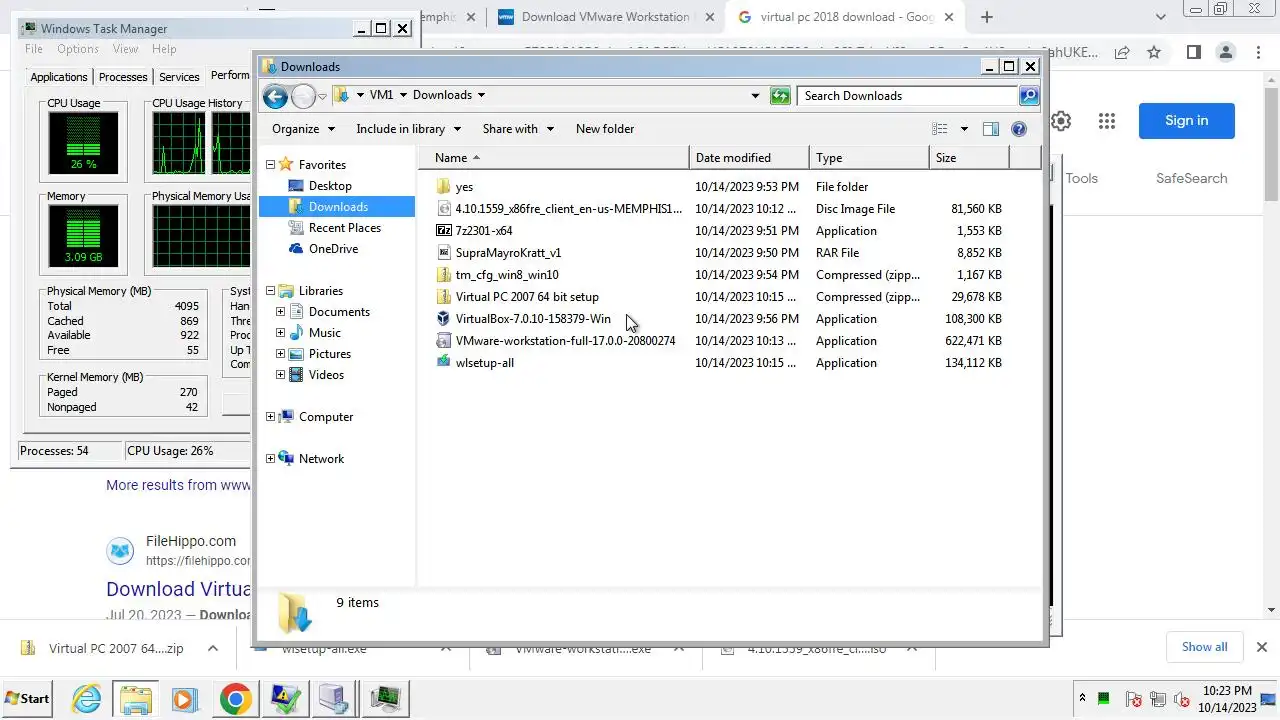
Task: Expand the Documents library node
Action: tap(281, 312)
